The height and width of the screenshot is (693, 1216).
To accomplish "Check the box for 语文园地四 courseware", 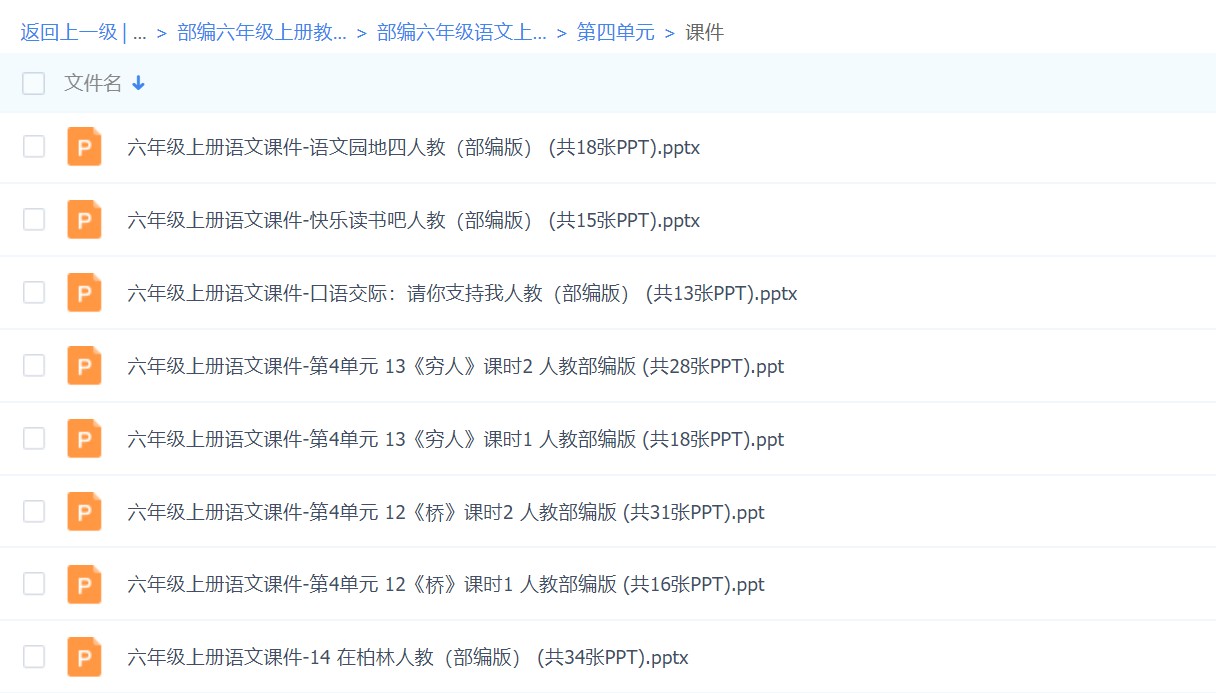I will pyautogui.click(x=34, y=147).
